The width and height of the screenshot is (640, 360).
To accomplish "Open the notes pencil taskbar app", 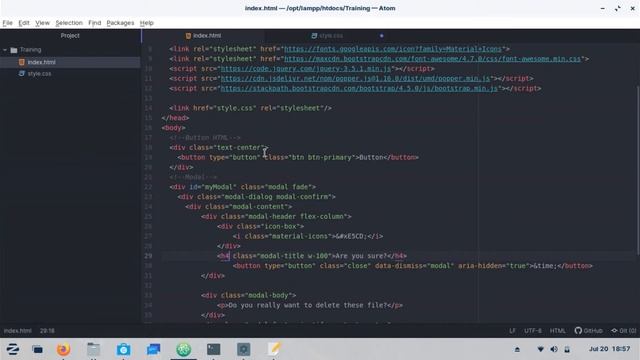I will click(274, 349).
